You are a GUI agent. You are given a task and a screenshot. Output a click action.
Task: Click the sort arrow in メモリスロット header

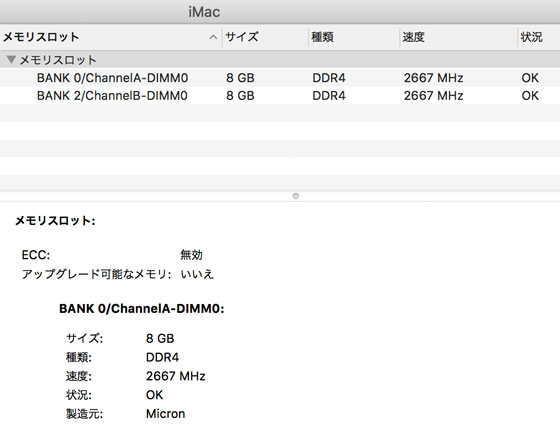(213, 37)
